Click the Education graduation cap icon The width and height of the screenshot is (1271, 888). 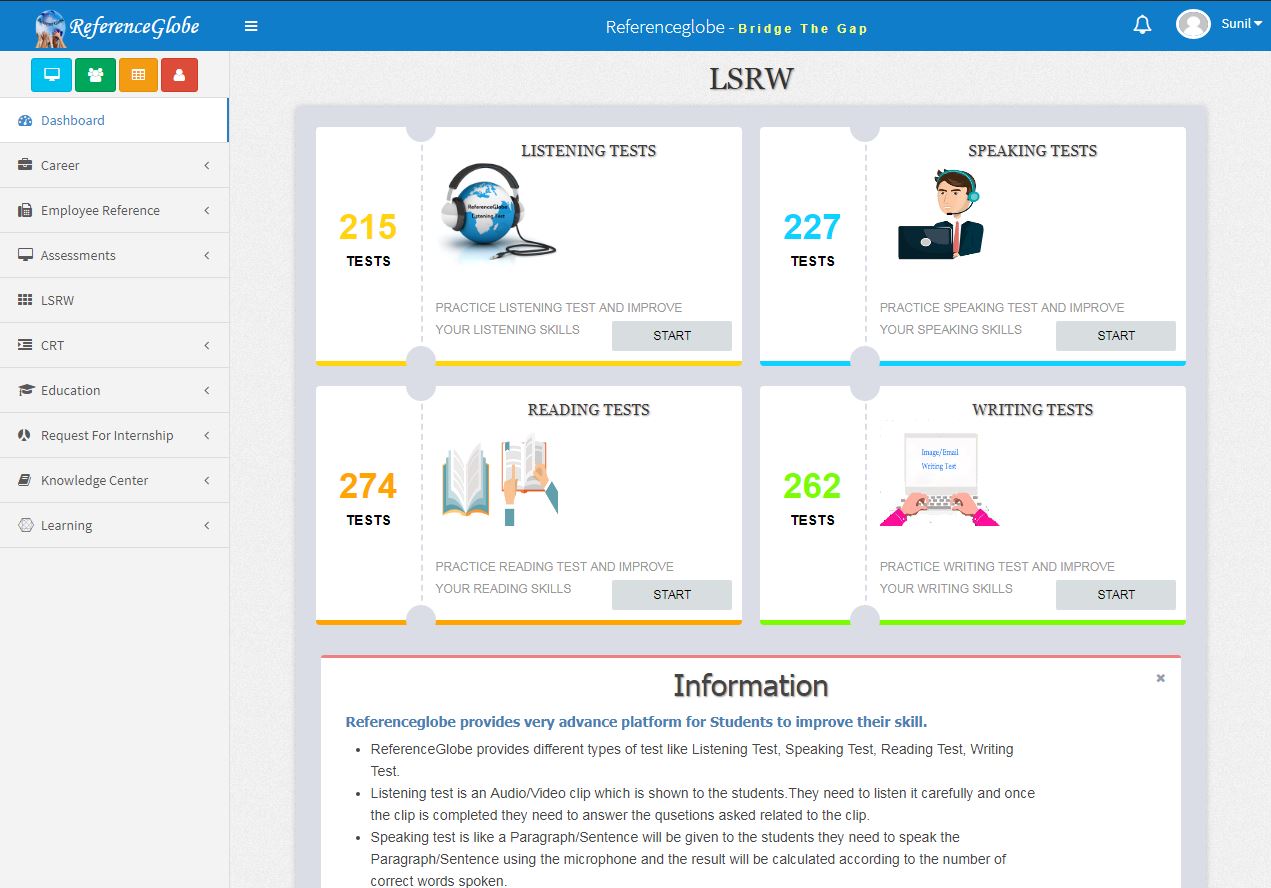point(26,390)
